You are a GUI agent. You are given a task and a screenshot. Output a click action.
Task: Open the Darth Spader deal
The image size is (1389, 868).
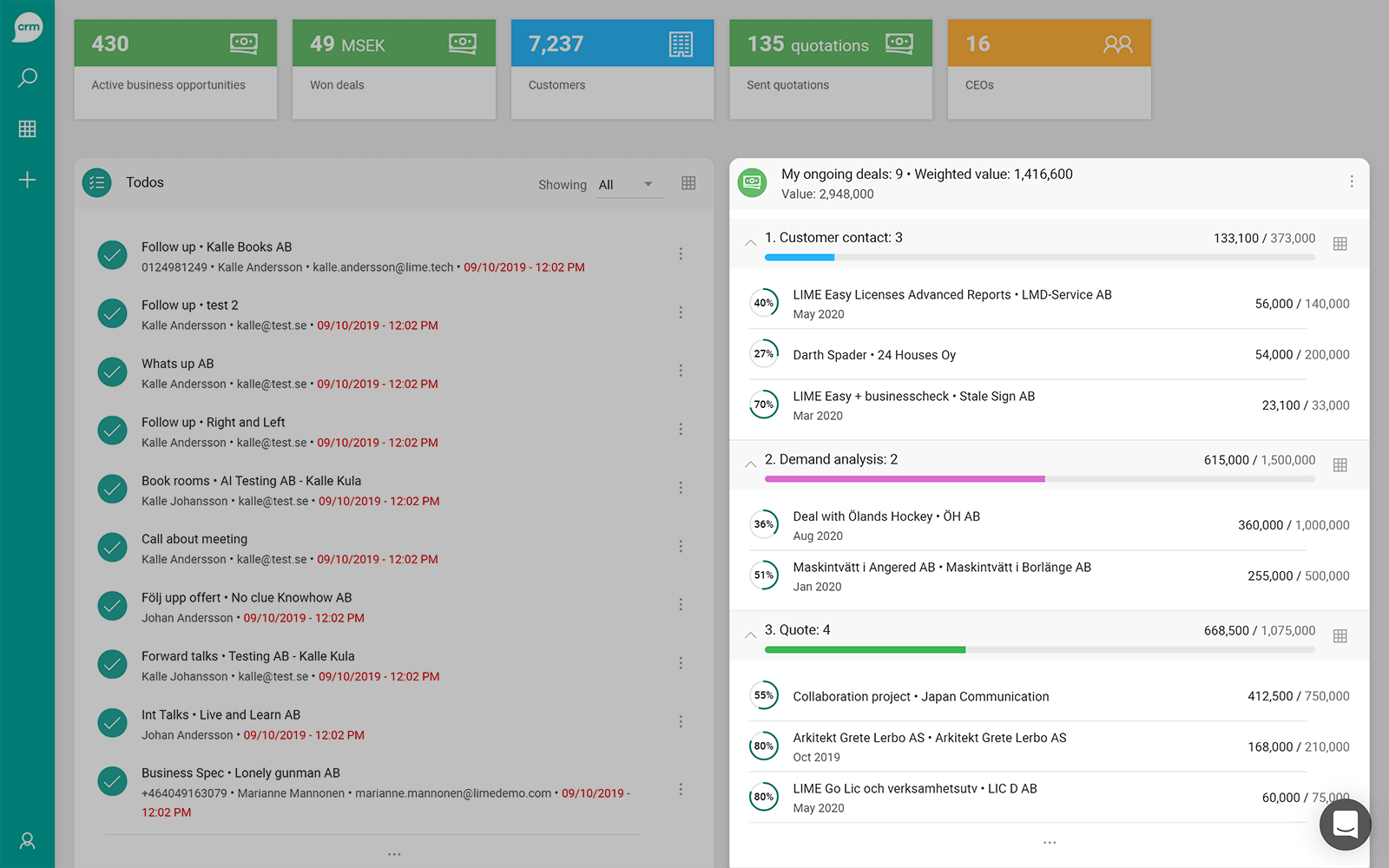pos(1050,354)
